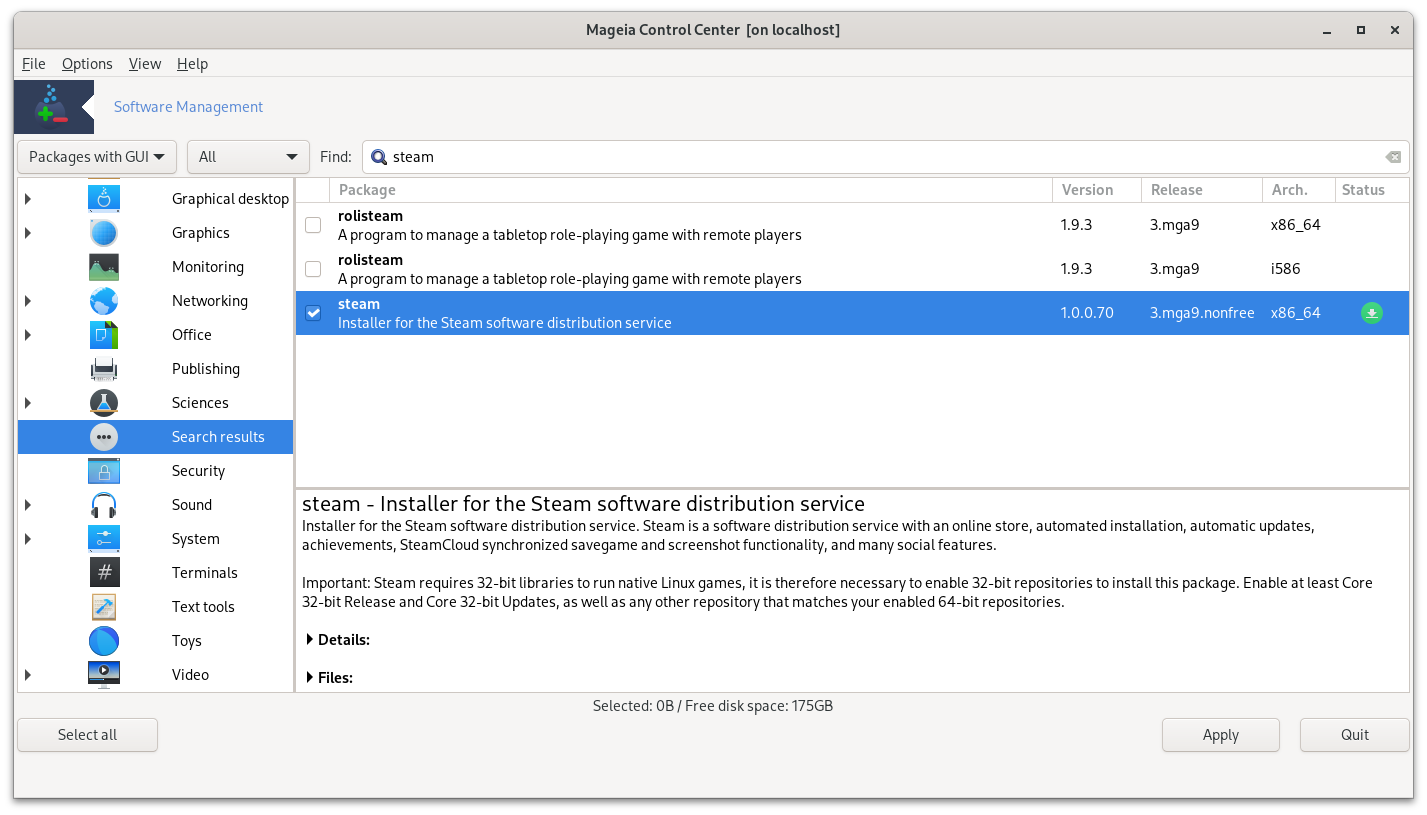The height and width of the screenshot is (815, 1427).
Task: Click the Select all button
Action: click(88, 735)
